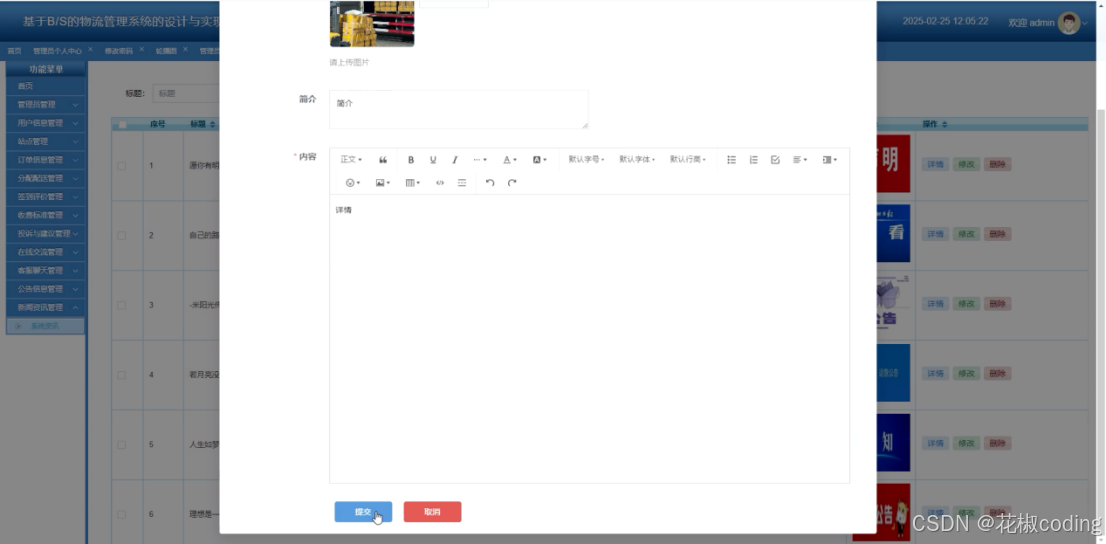Image resolution: width=1106 pixels, height=544 pixels.
Task: Tick the select-all checkbox in table header
Action: tap(122, 125)
